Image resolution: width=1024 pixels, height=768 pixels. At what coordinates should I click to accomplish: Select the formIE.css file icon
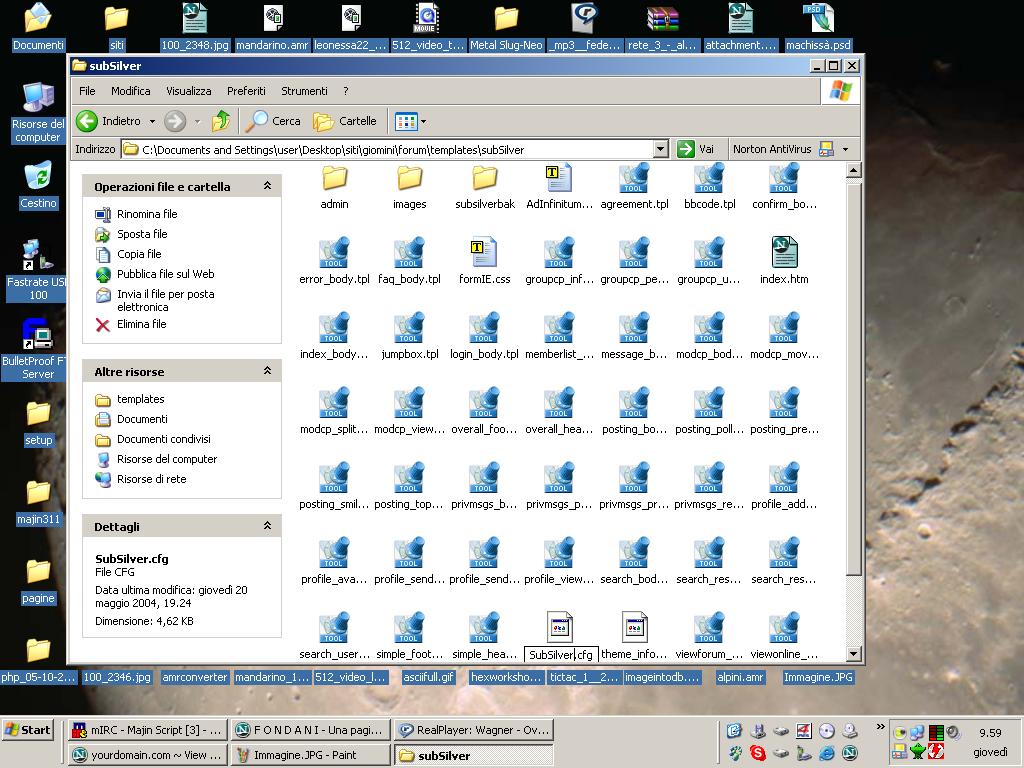point(484,252)
